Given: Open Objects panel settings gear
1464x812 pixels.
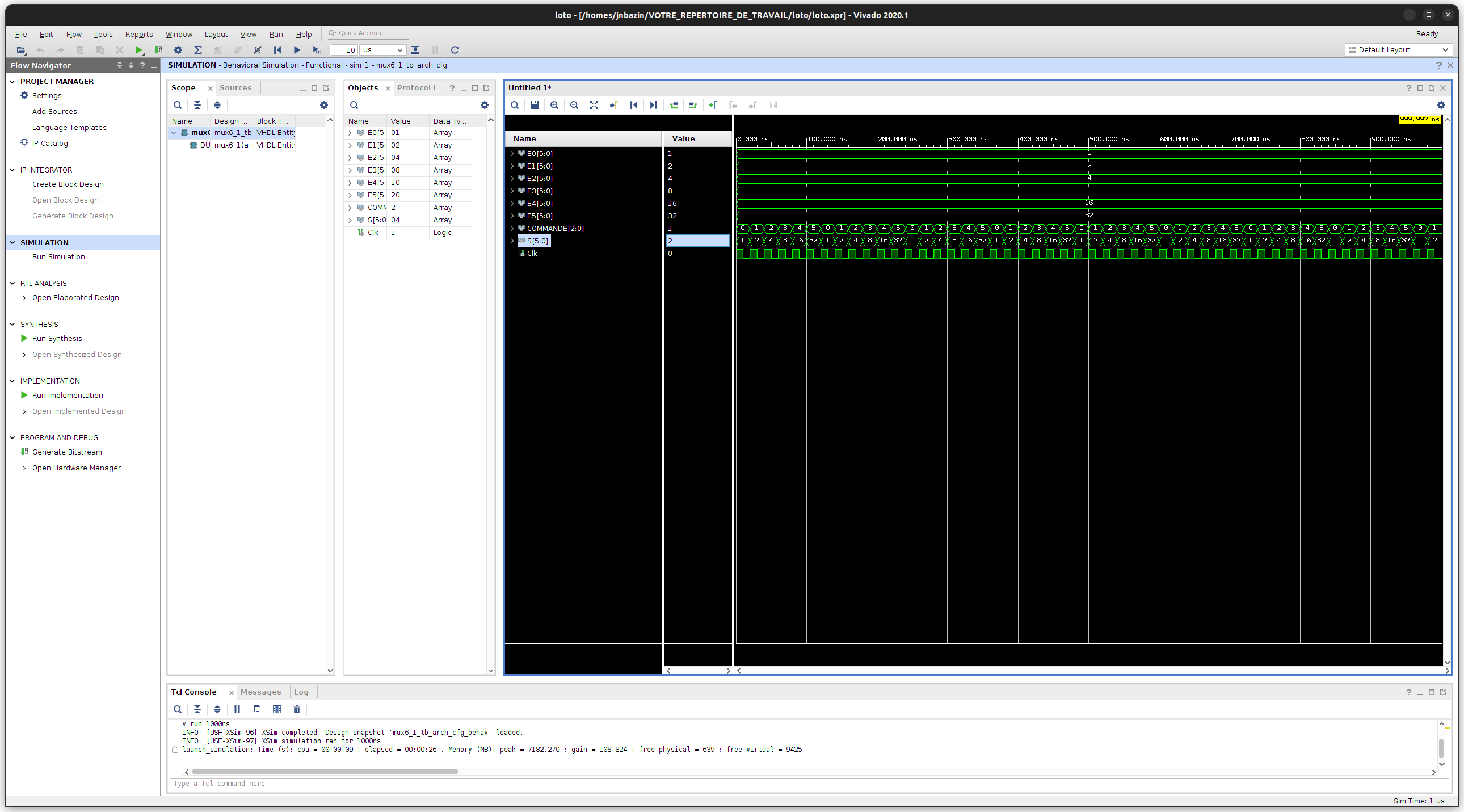Looking at the screenshot, I should (x=484, y=105).
